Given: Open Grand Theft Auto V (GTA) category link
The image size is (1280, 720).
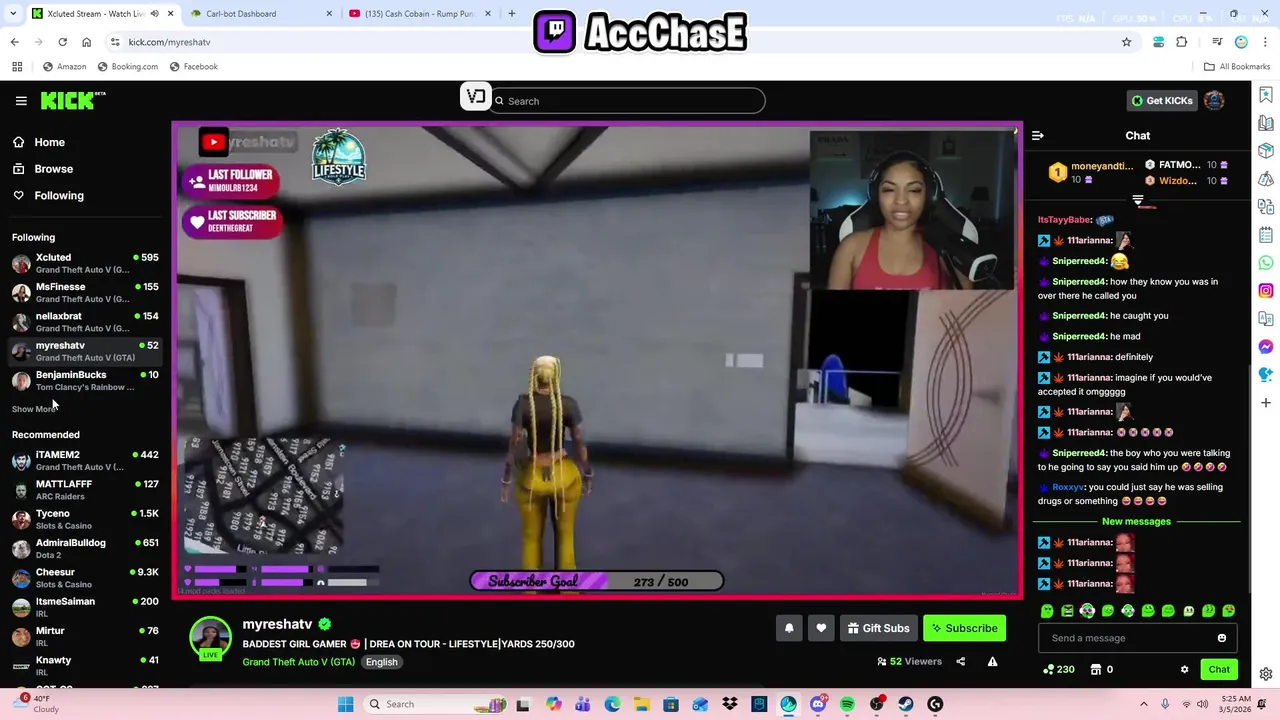Looking at the screenshot, I should 298,662.
